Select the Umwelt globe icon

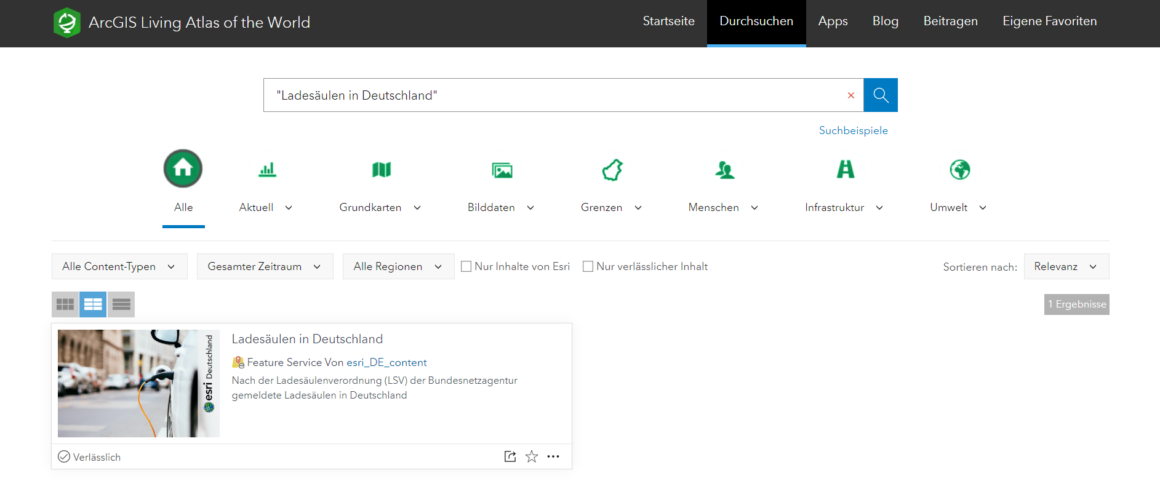coord(960,170)
